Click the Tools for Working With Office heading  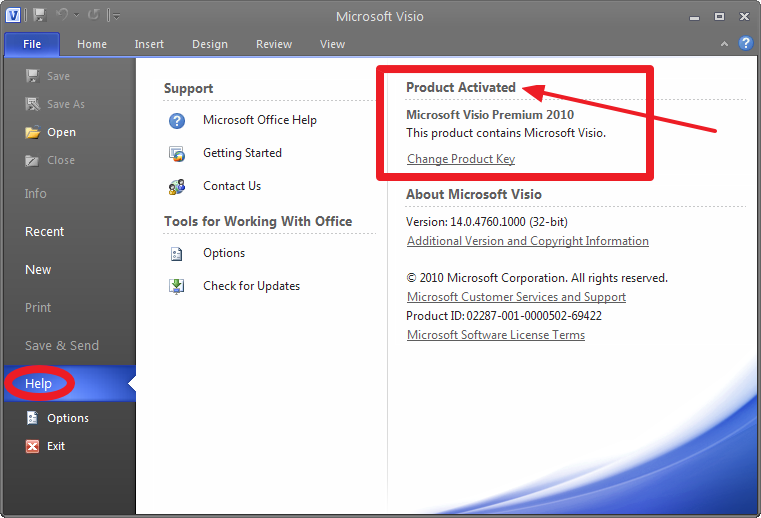pyautogui.click(x=258, y=221)
